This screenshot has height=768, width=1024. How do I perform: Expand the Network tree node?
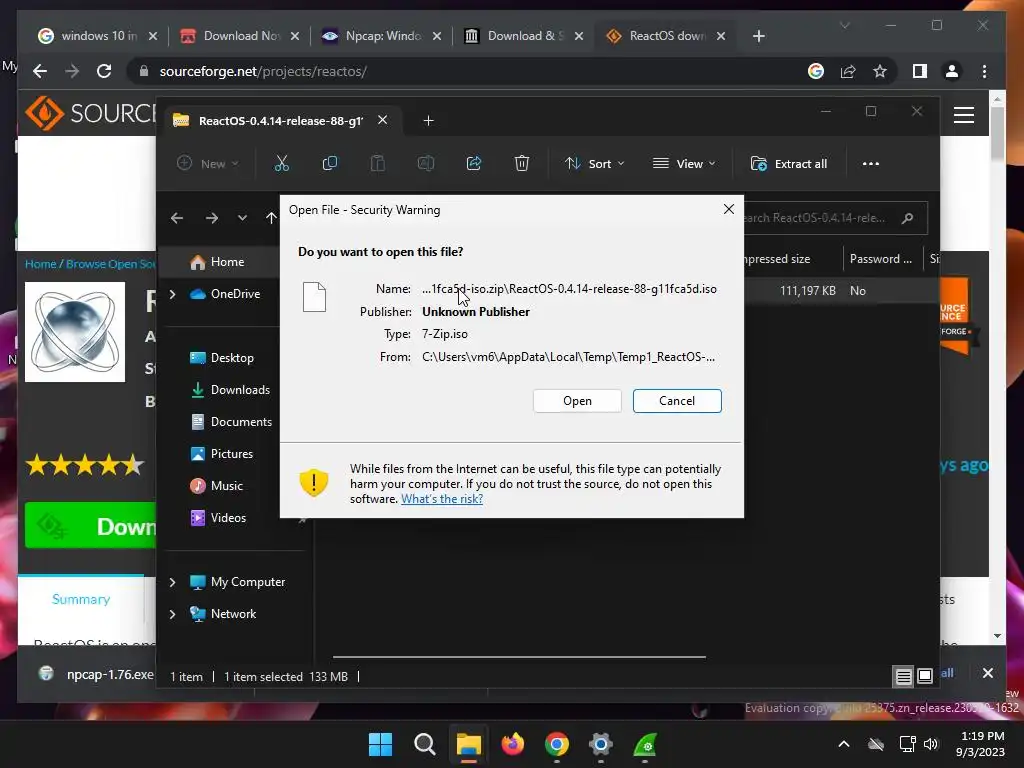click(172, 614)
